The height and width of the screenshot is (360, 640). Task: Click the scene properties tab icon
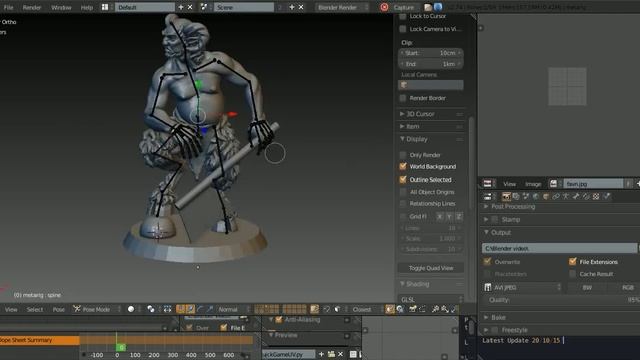pyautogui.click(x=526, y=197)
